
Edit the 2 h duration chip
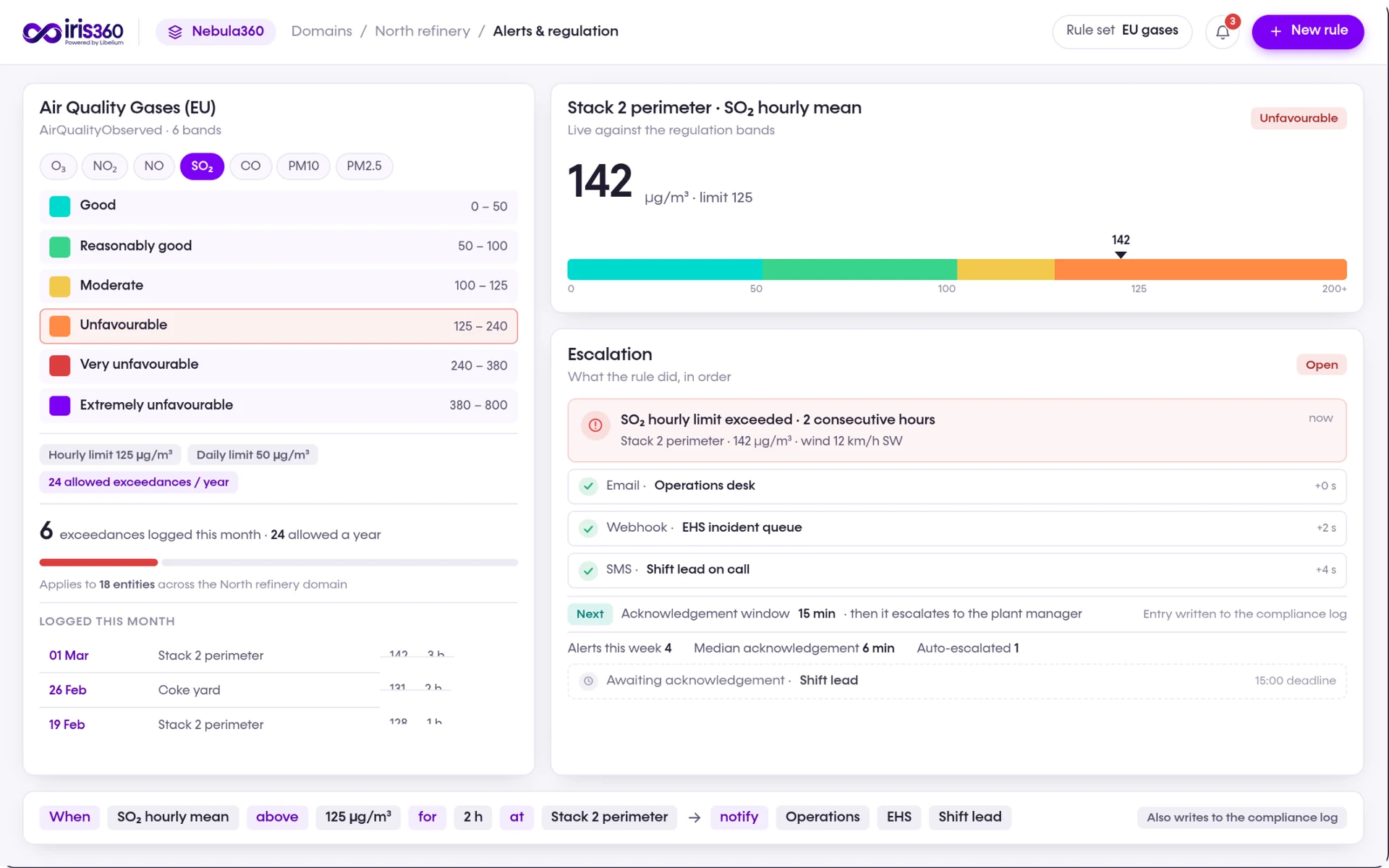[473, 817]
